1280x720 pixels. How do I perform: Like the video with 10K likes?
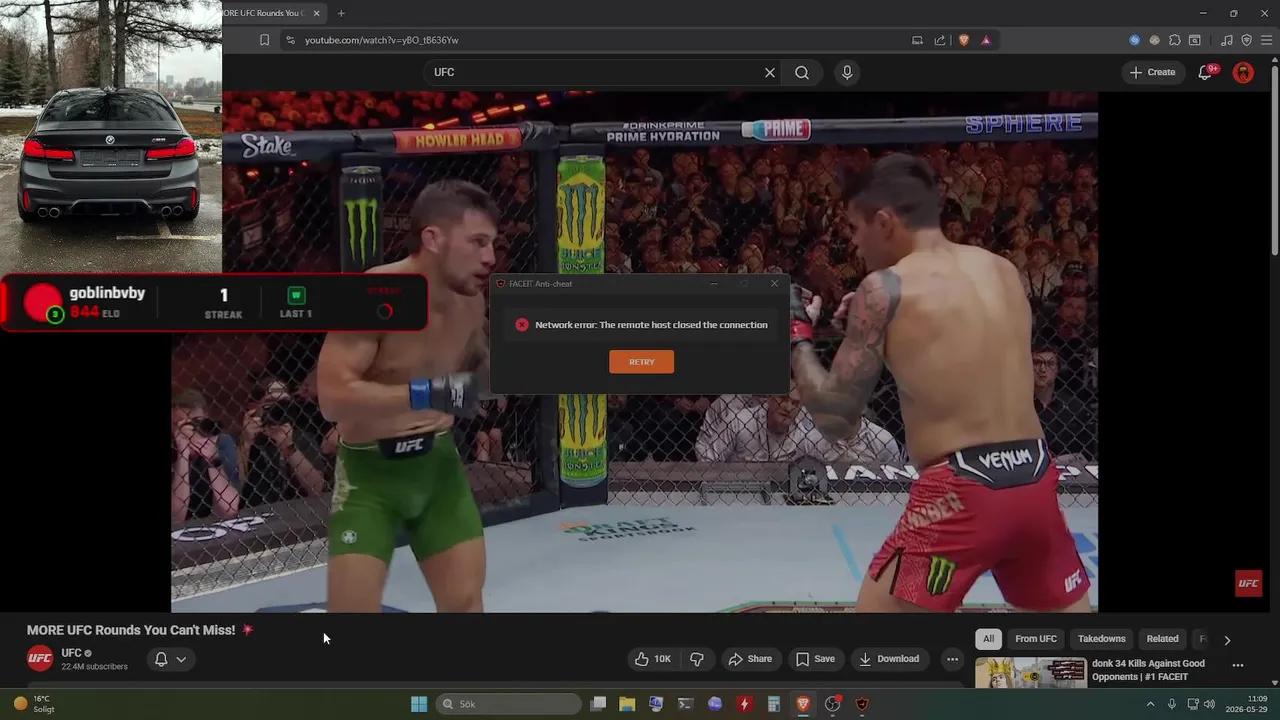click(652, 659)
